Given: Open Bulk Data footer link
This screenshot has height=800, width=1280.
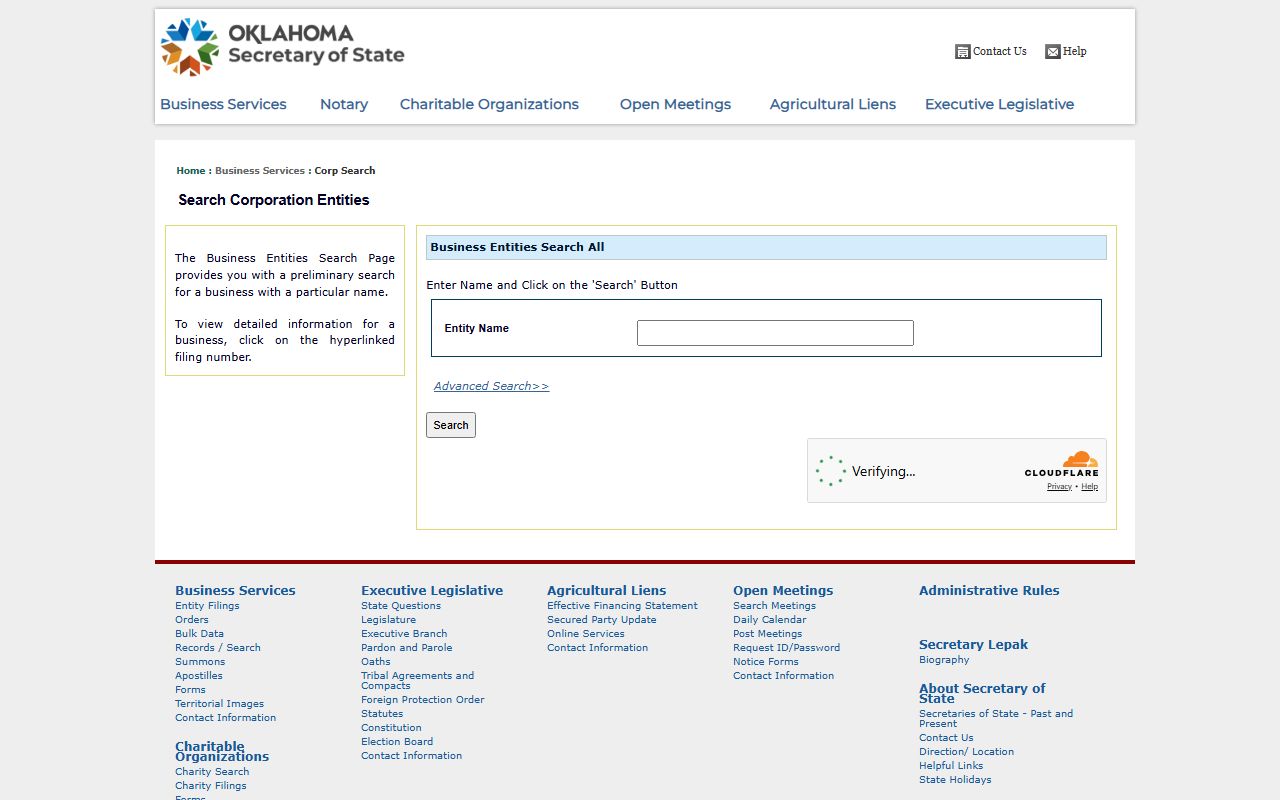Looking at the screenshot, I should click(199, 633).
